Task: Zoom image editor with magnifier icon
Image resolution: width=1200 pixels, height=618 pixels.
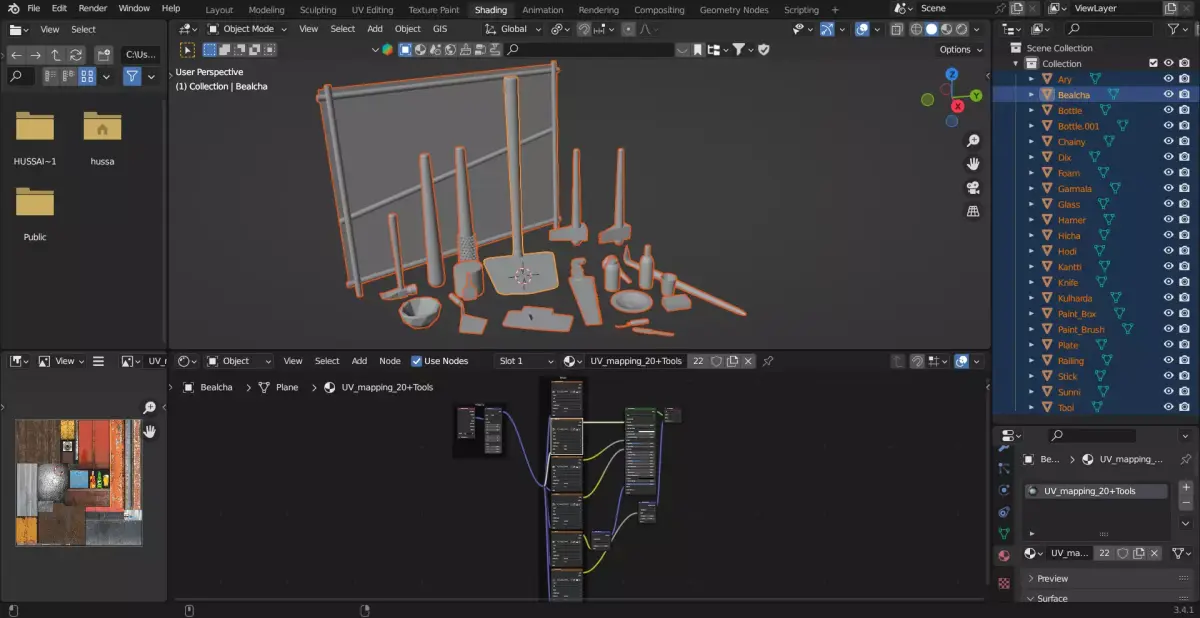Action: click(x=149, y=407)
